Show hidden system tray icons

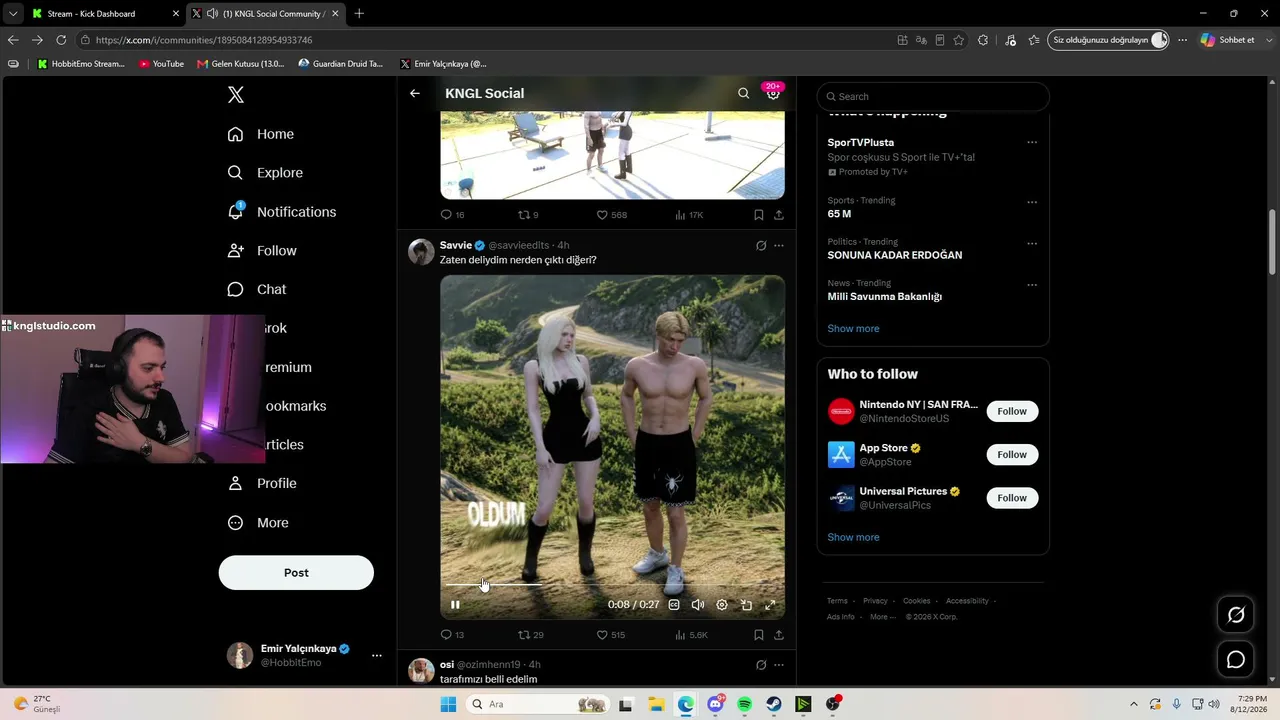(1133, 704)
